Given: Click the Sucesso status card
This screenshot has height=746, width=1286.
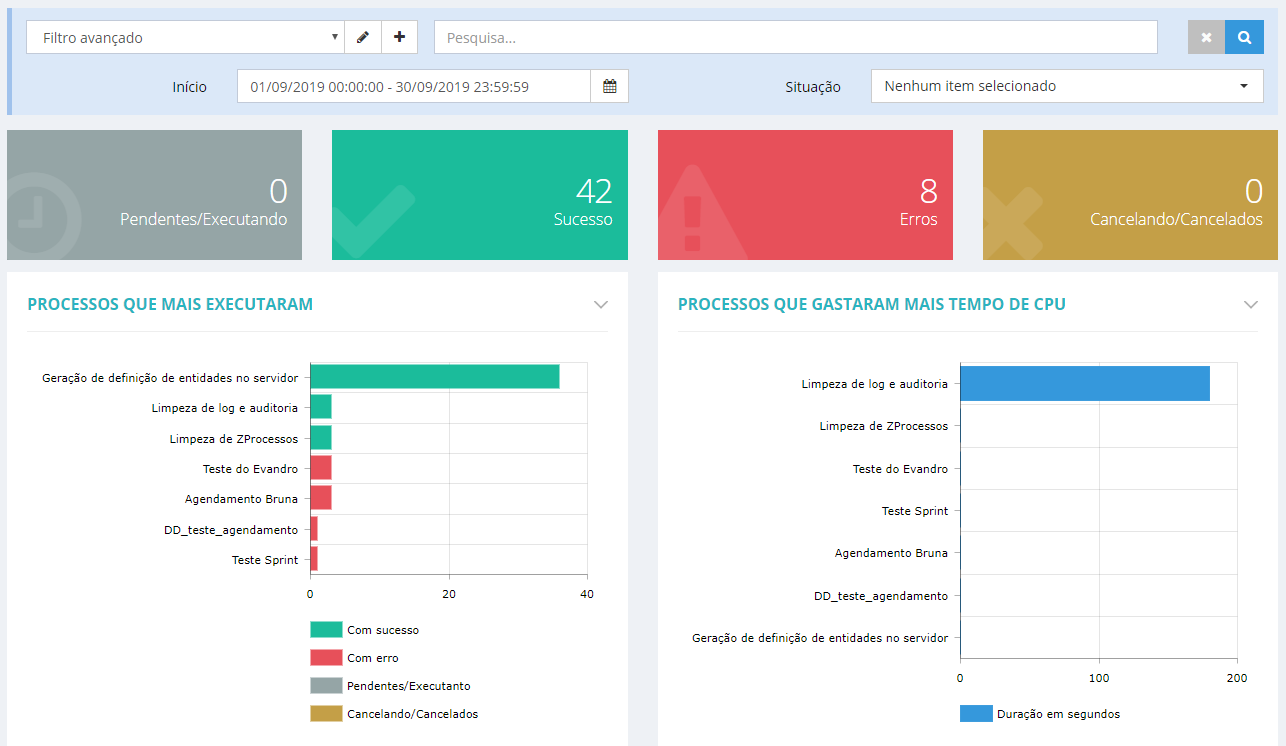Looking at the screenshot, I should tap(480, 195).
